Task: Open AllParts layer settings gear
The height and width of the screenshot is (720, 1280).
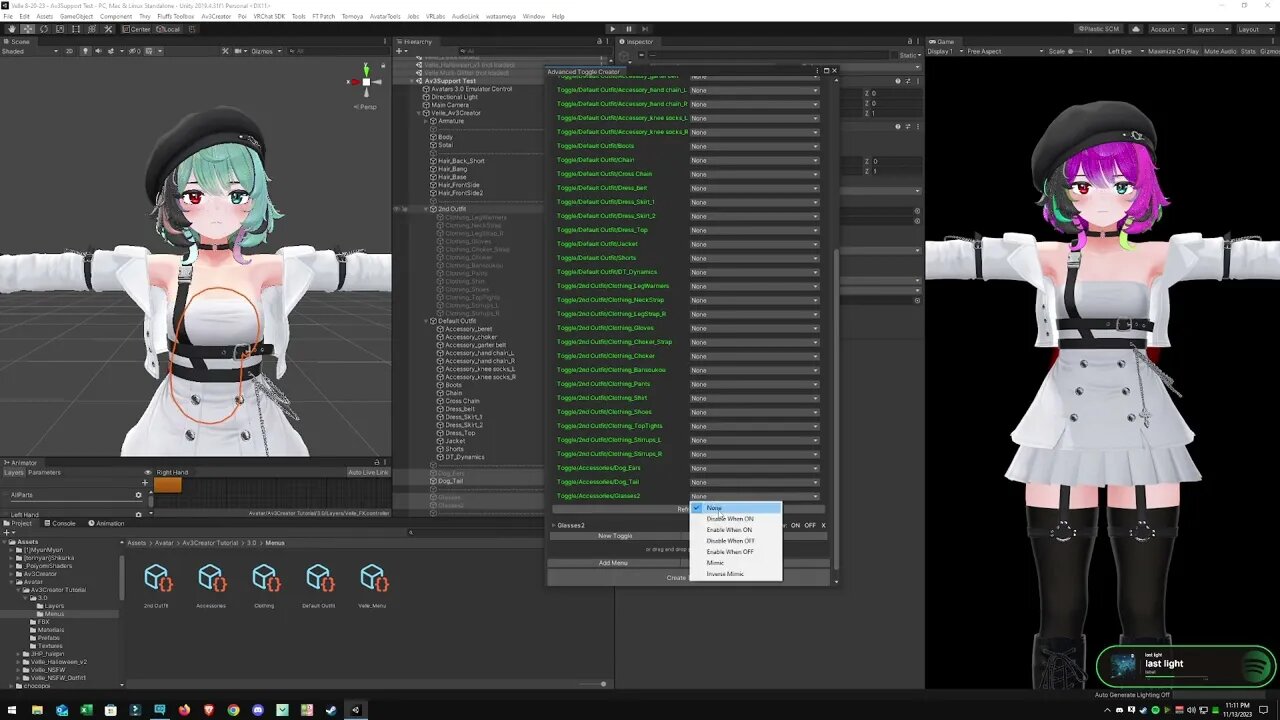Action: 138,495
